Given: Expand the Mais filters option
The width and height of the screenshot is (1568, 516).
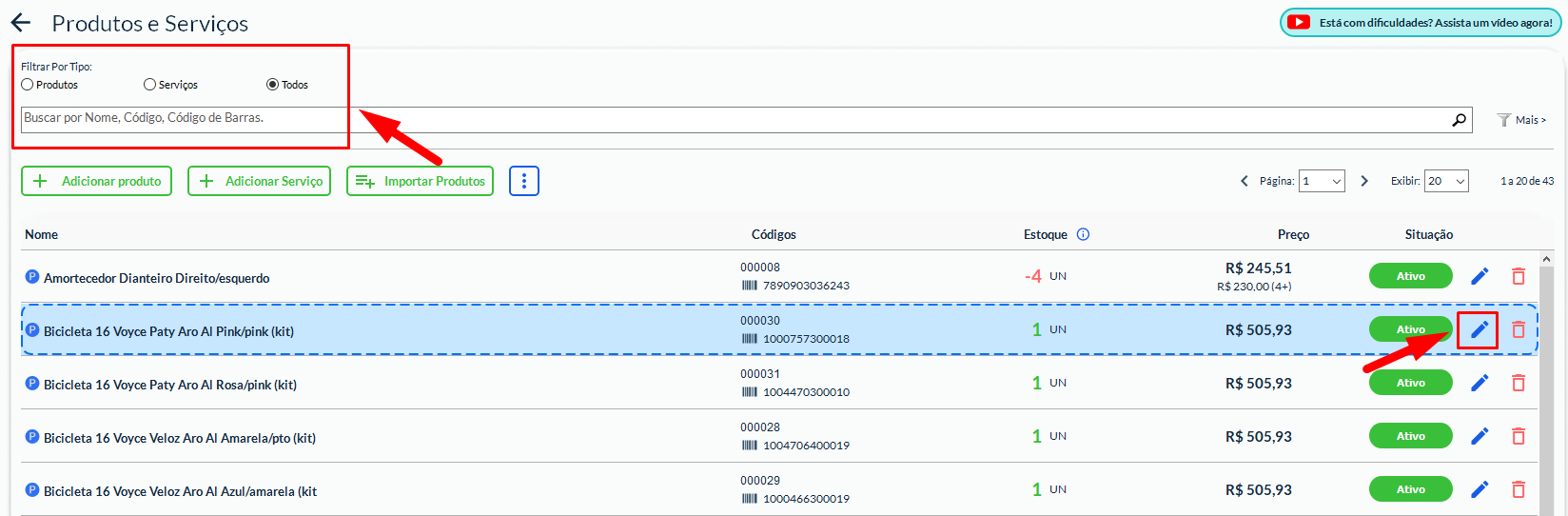Looking at the screenshot, I should click(1522, 120).
